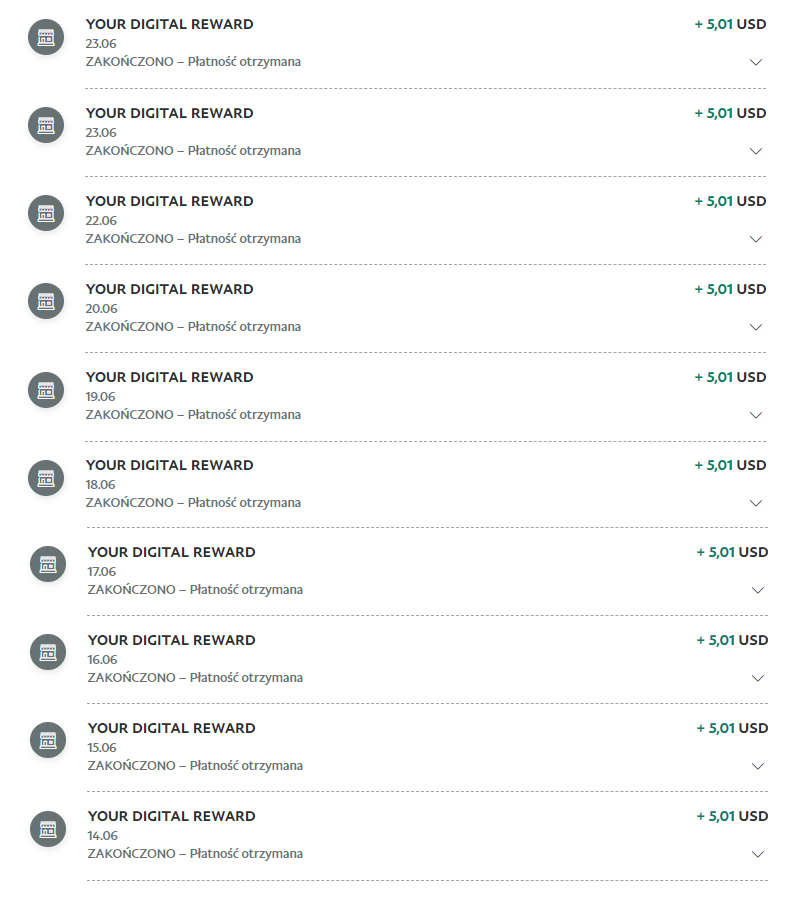Expand the 18.06 reward entry arrow

click(756, 503)
